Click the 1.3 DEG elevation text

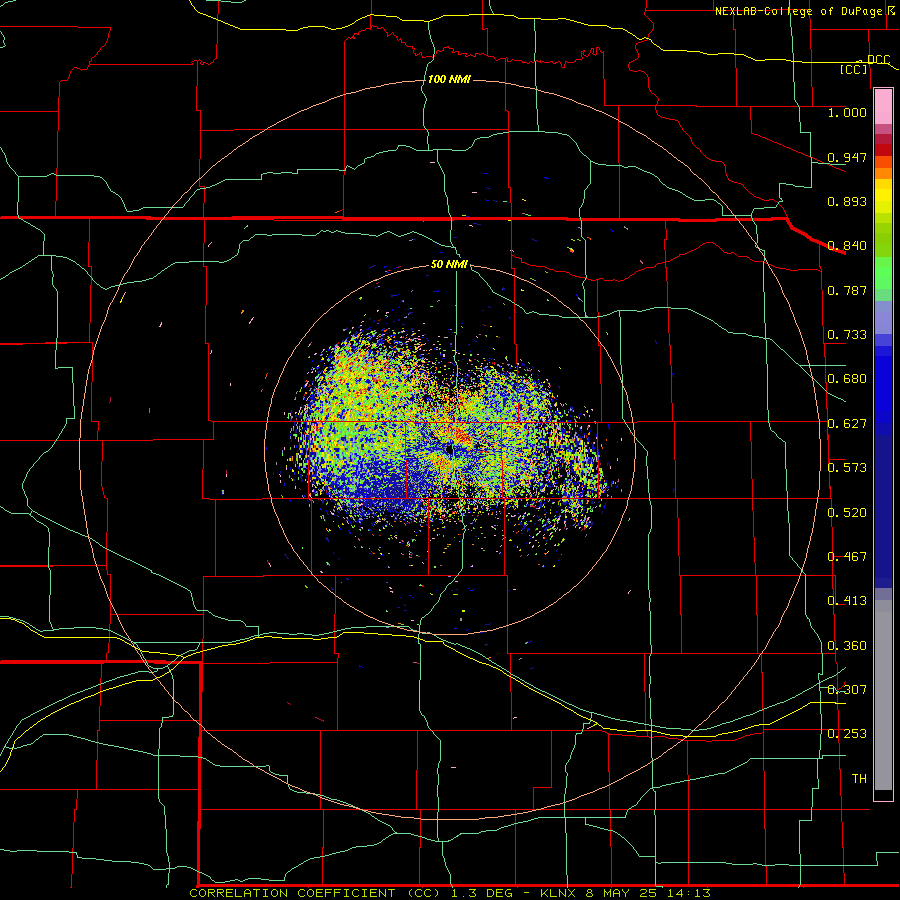482,893
